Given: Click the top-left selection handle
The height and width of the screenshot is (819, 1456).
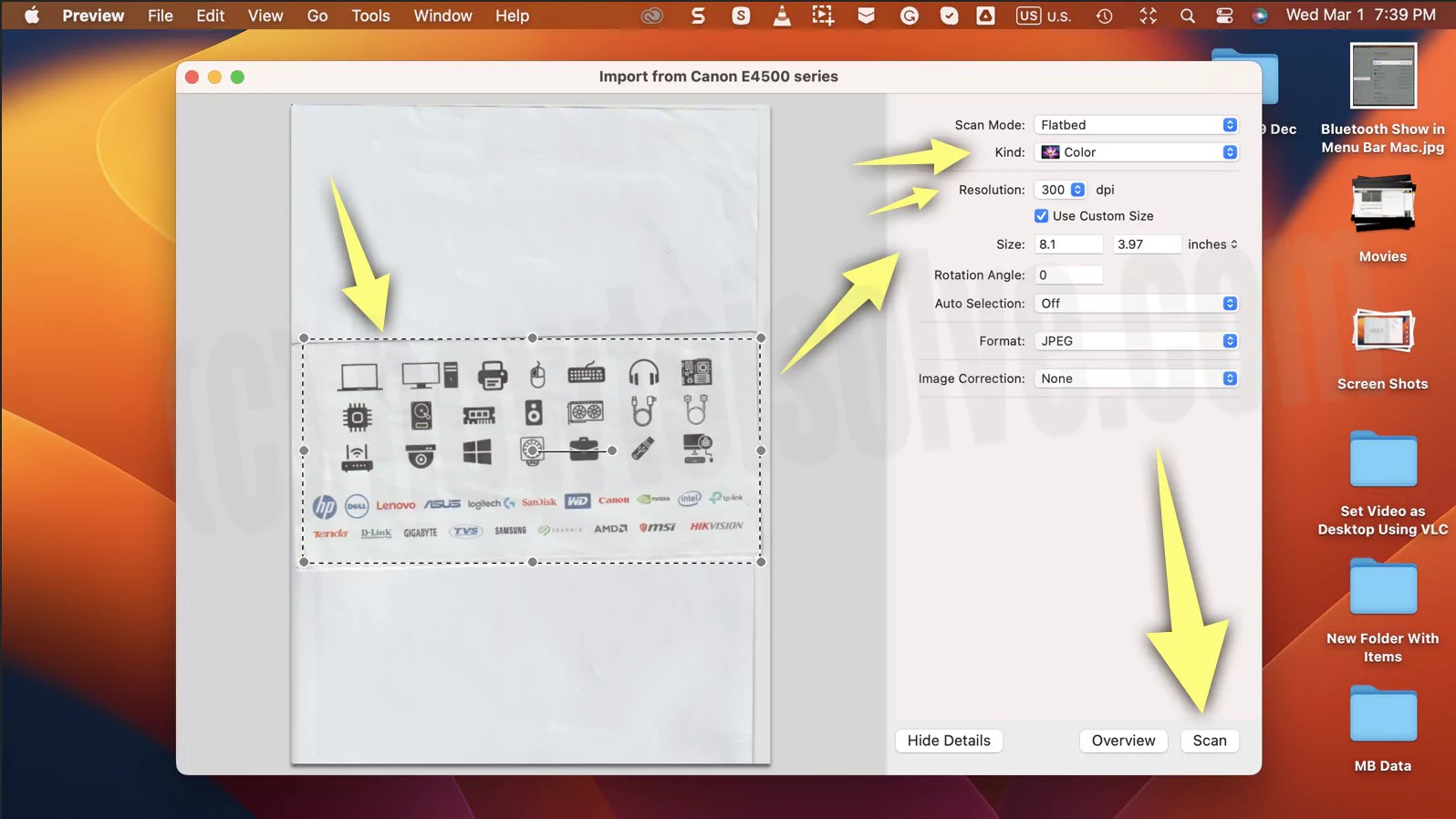Looking at the screenshot, I should [304, 338].
